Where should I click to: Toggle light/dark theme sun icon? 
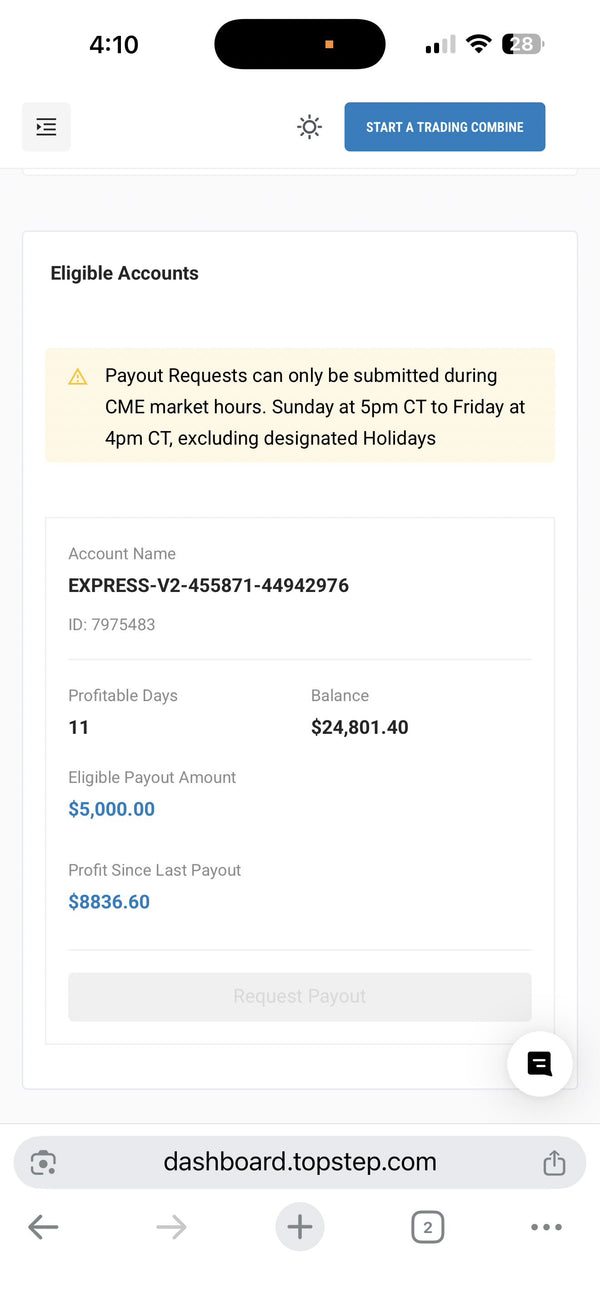(x=310, y=127)
